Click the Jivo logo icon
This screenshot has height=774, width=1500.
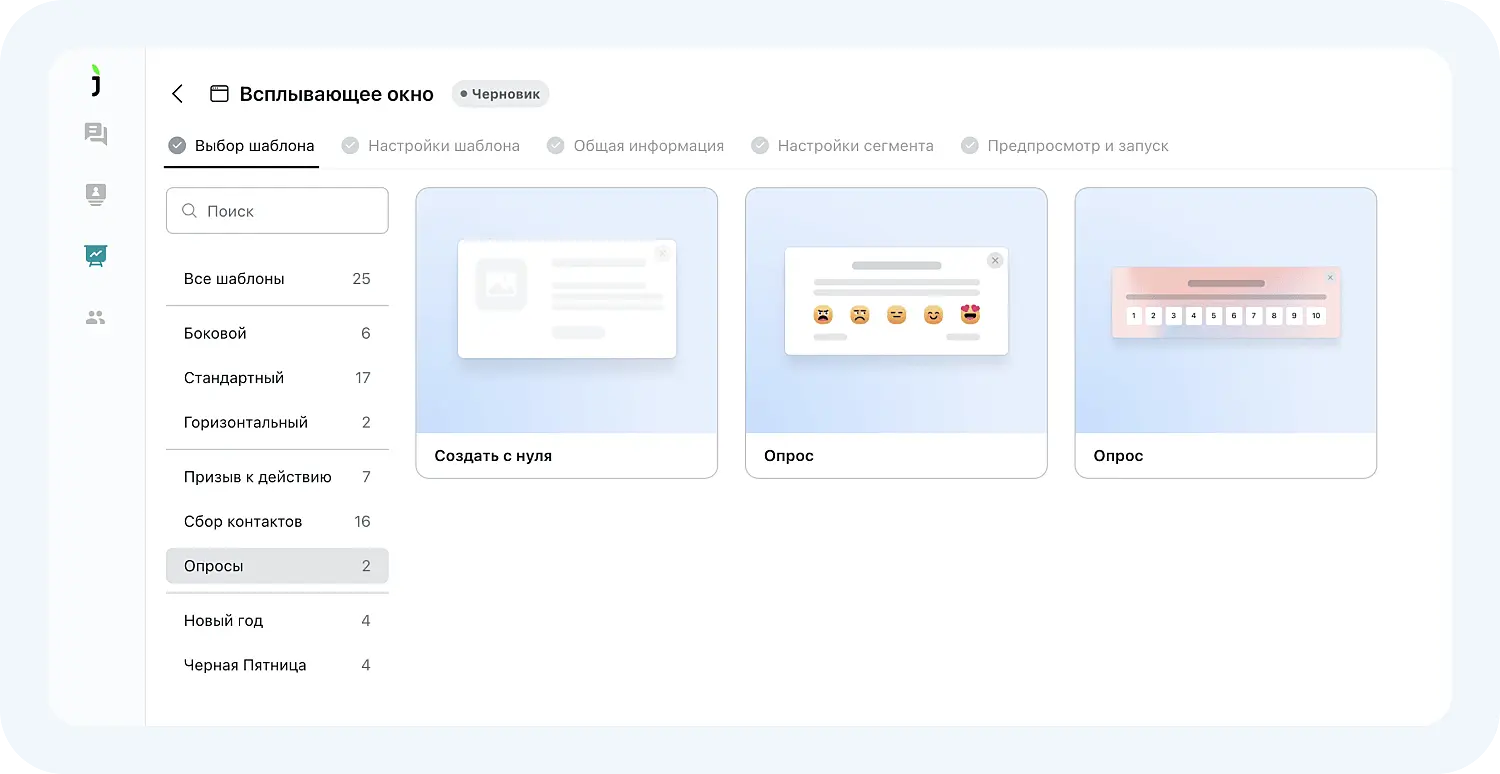tap(96, 82)
